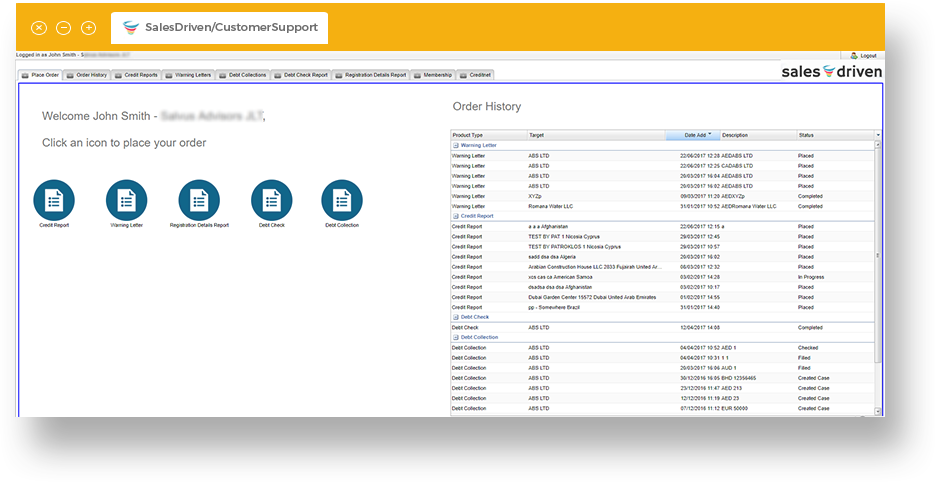Click the order history vertical scrollbar thumb
Image resolution: width=935 pixels, height=482 pixels.
click(878, 255)
